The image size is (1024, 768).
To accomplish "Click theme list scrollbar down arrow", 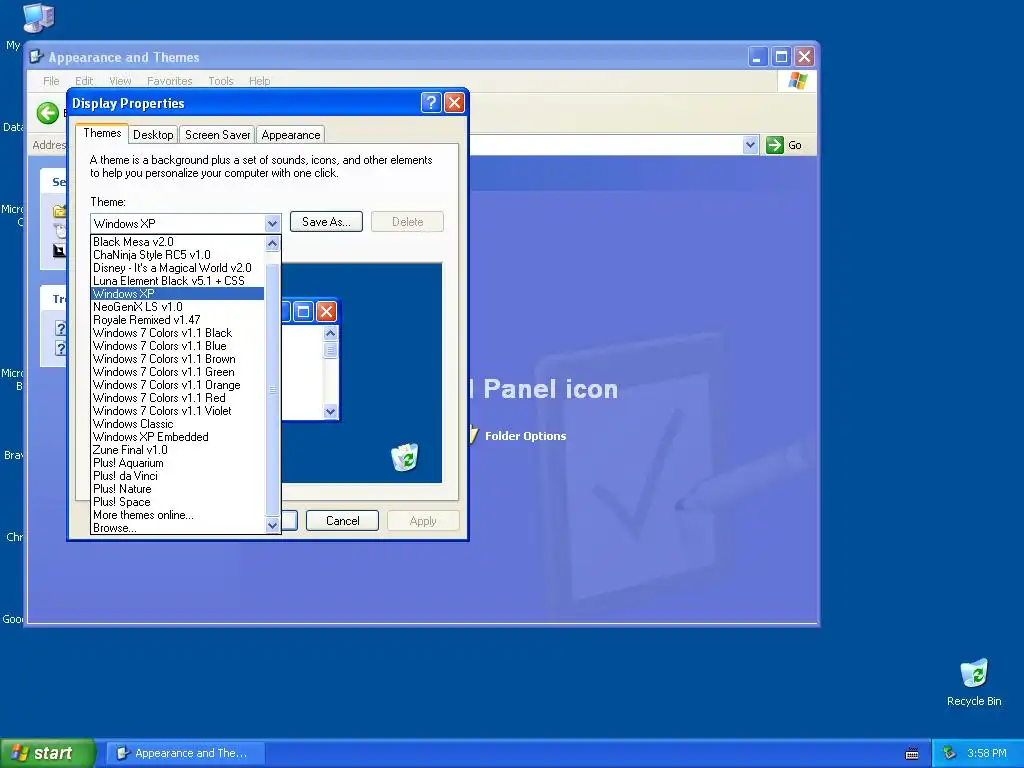I will coord(272,525).
